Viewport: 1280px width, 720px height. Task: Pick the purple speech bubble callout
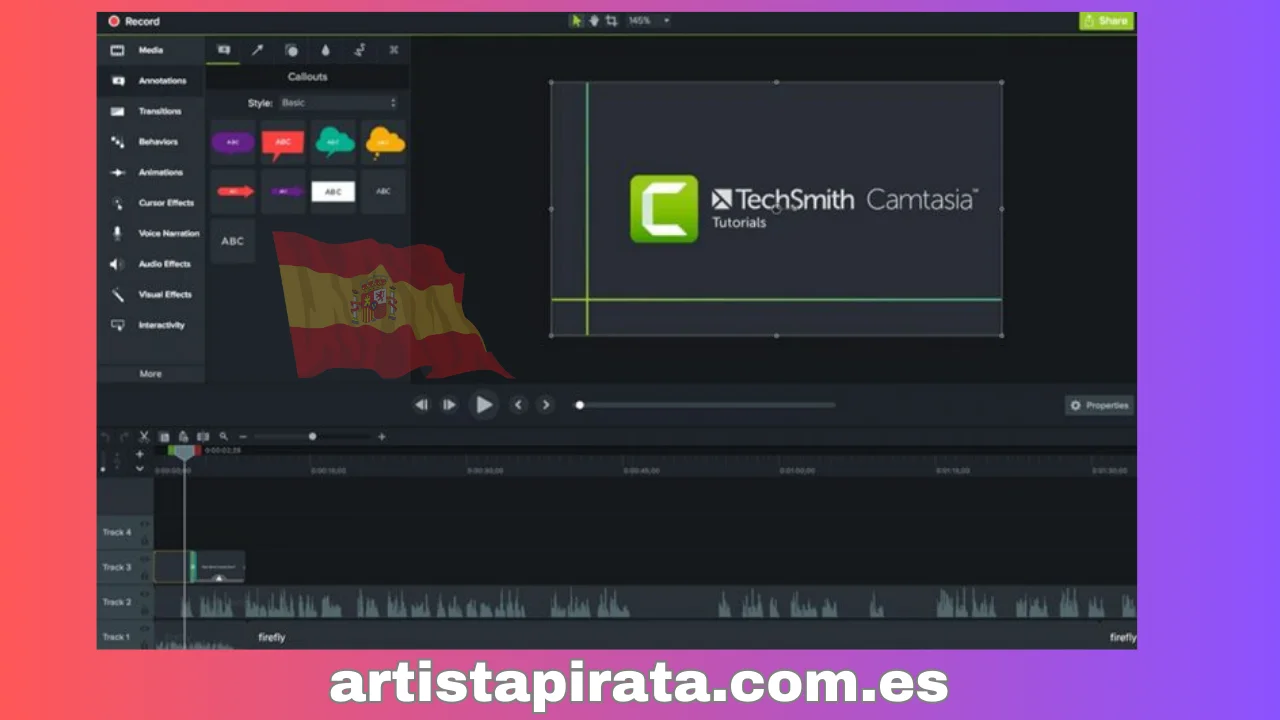233,142
